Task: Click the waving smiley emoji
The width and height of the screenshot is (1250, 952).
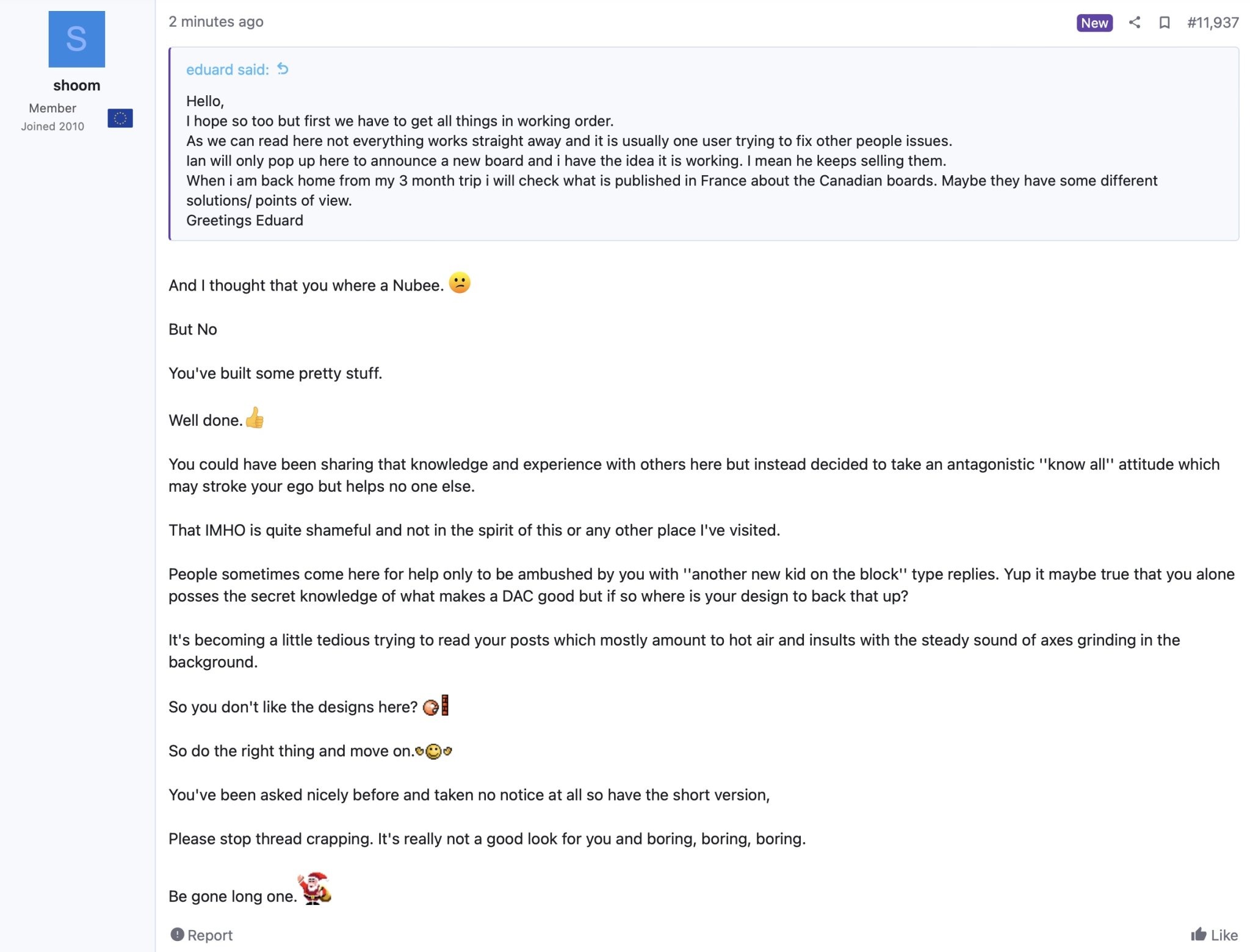Action: 433,751
